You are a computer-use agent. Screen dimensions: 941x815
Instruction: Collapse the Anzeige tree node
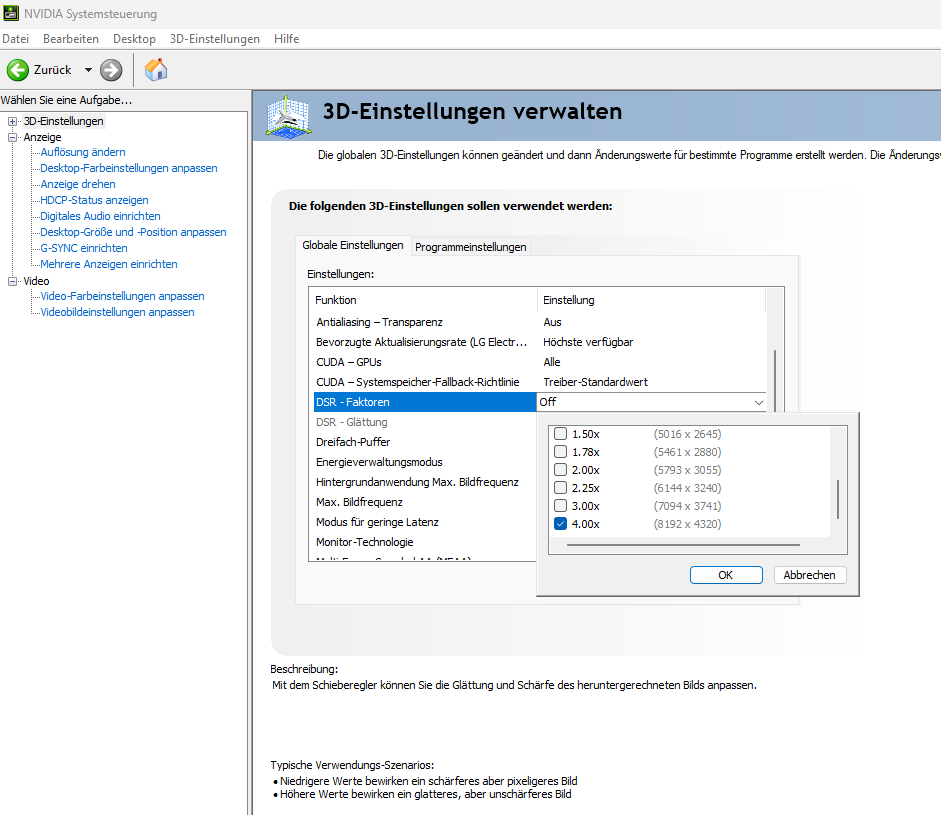pyautogui.click(x=12, y=137)
